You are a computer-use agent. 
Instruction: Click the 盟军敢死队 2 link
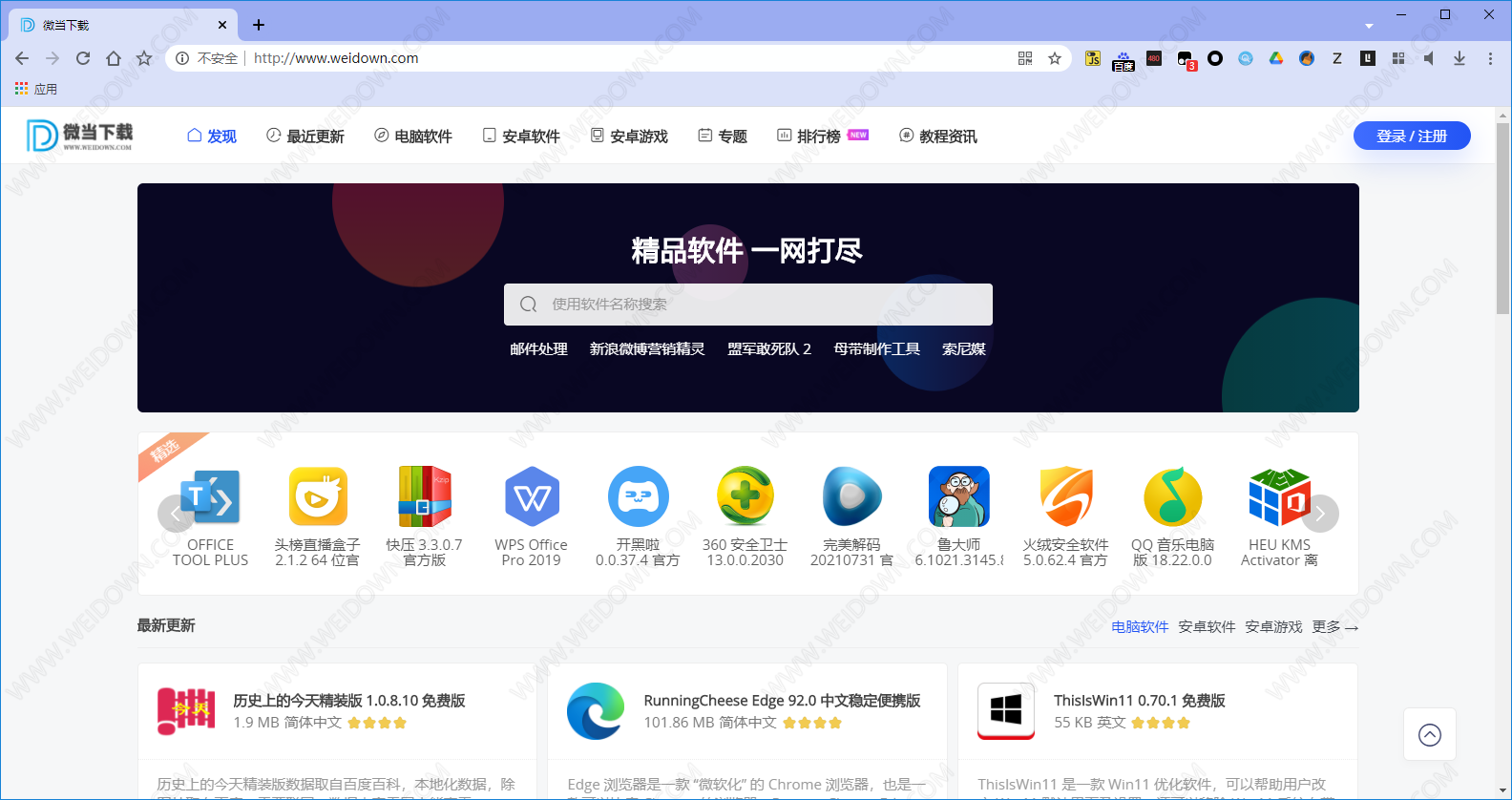(769, 349)
